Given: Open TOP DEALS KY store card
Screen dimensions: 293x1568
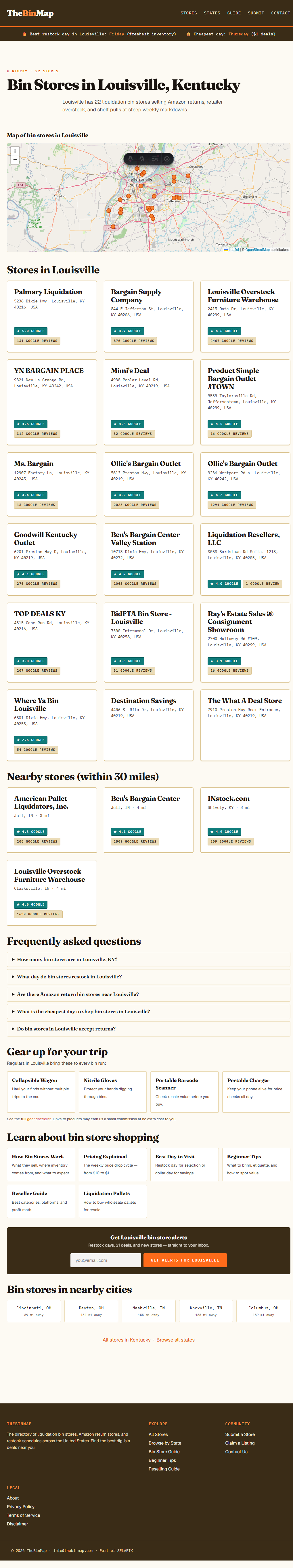Looking at the screenshot, I should 52,642.
